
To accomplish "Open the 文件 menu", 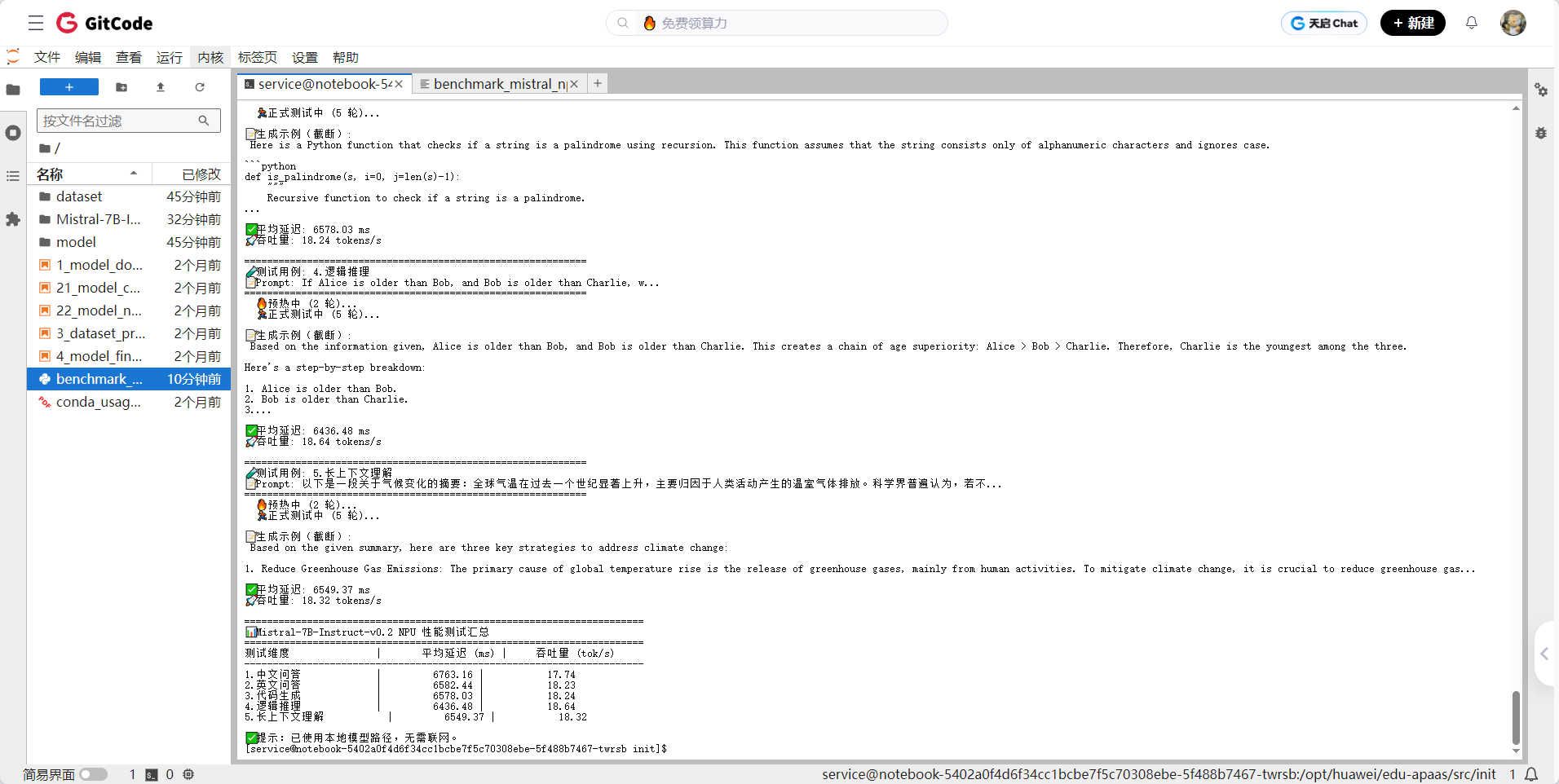I will coord(47,57).
